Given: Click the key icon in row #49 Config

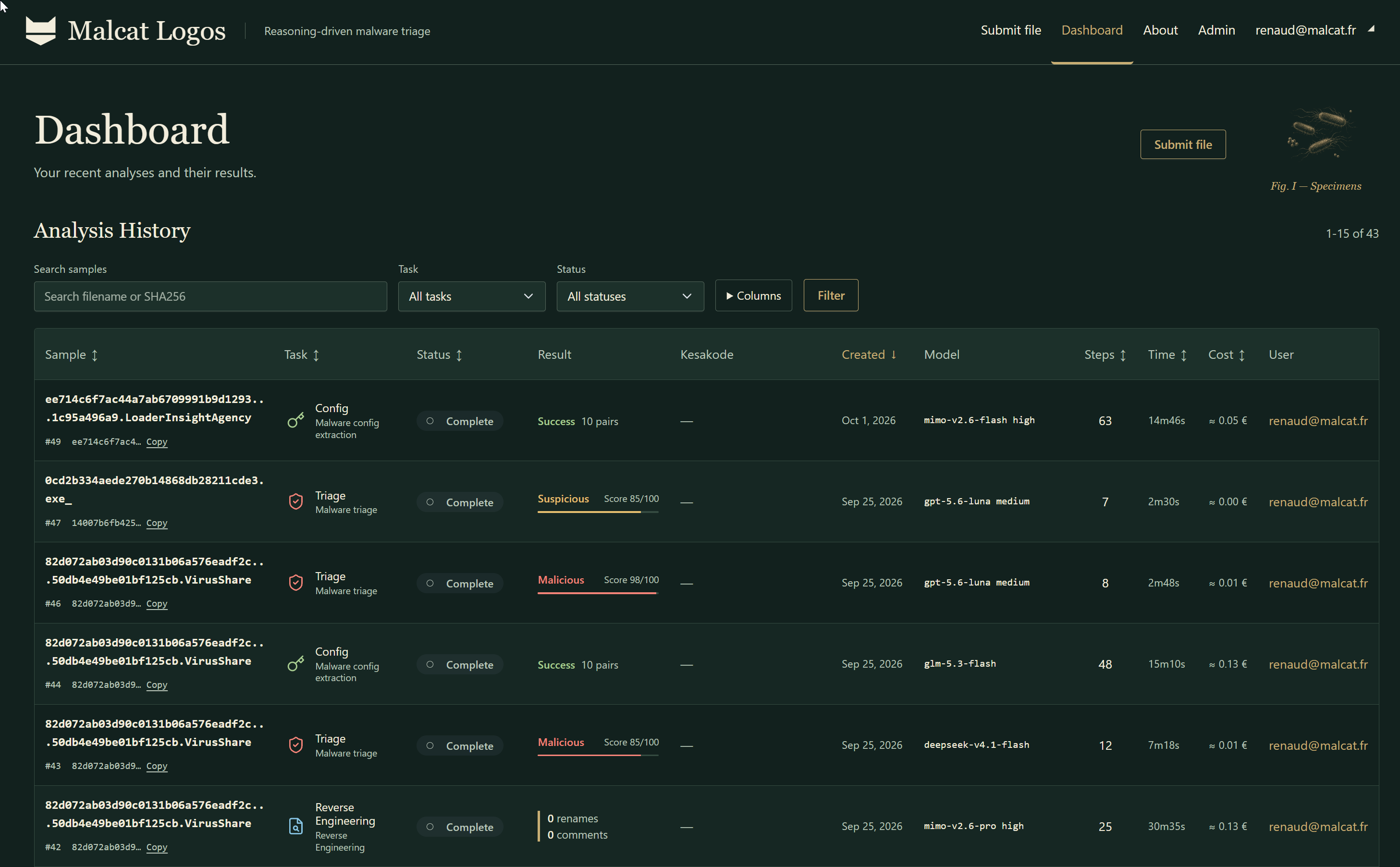Looking at the screenshot, I should 295,420.
